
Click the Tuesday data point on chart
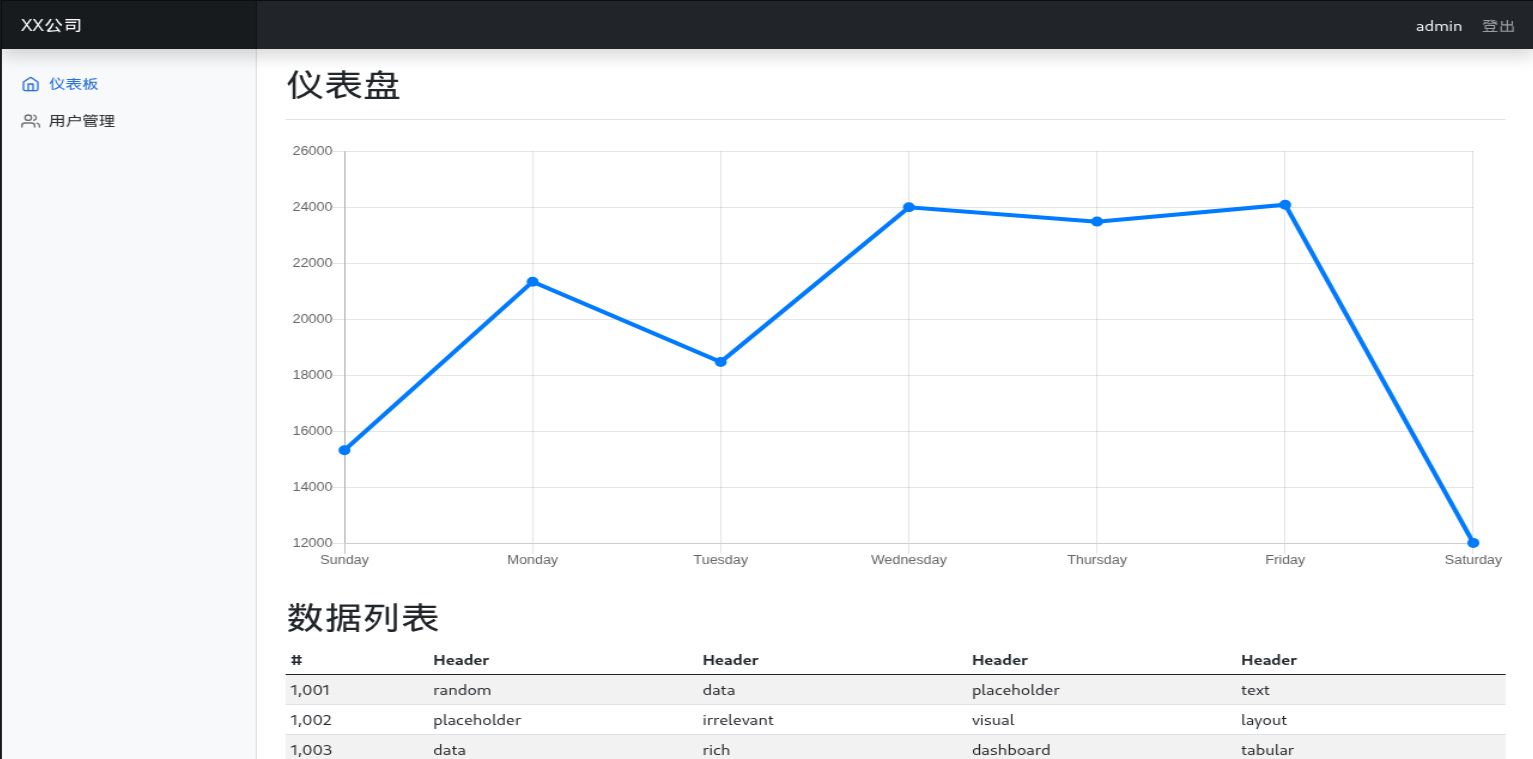point(721,362)
